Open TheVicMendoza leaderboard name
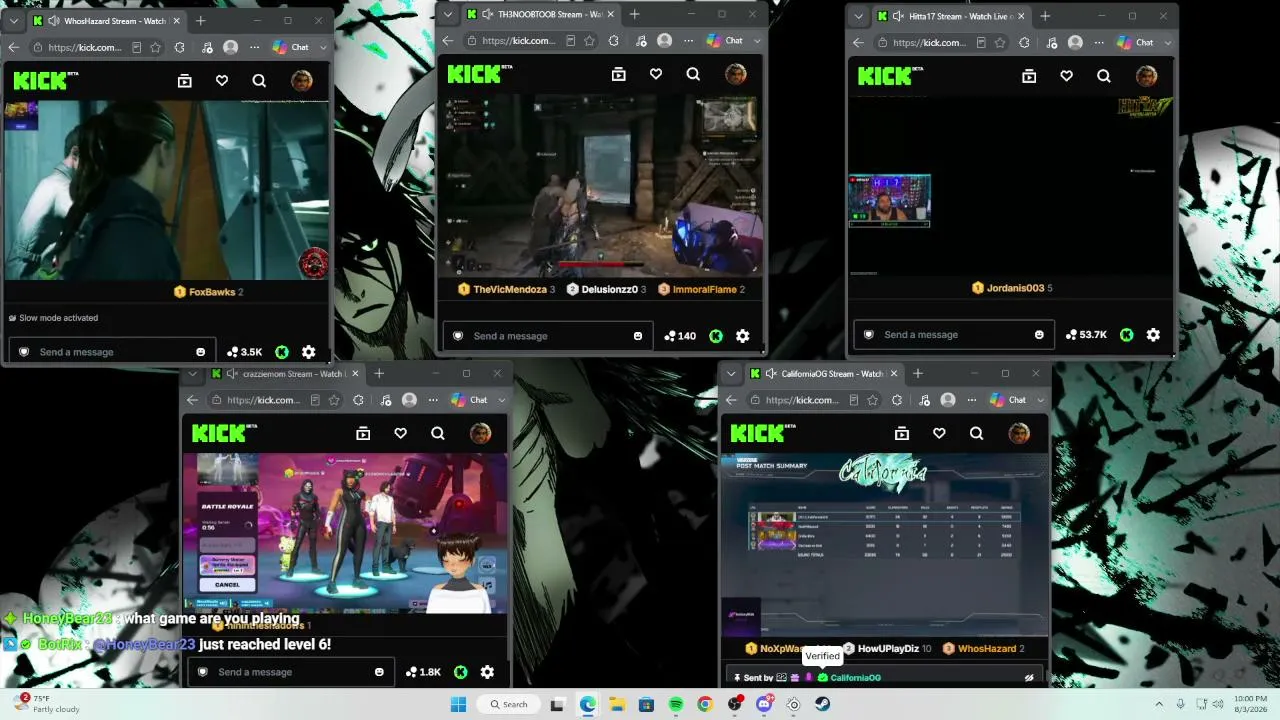The image size is (1280, 720). pos(510,289)
